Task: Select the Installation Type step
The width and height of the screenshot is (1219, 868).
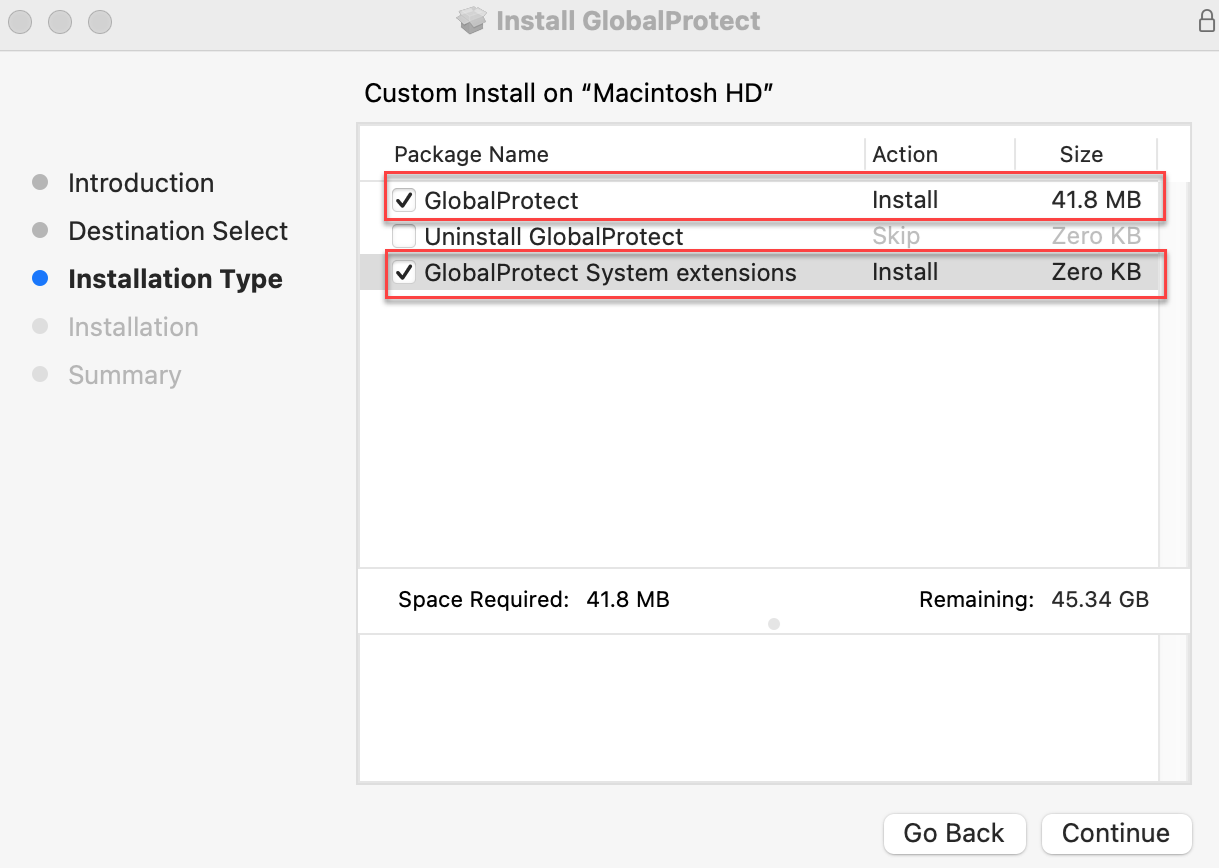Action: point(175,279)
